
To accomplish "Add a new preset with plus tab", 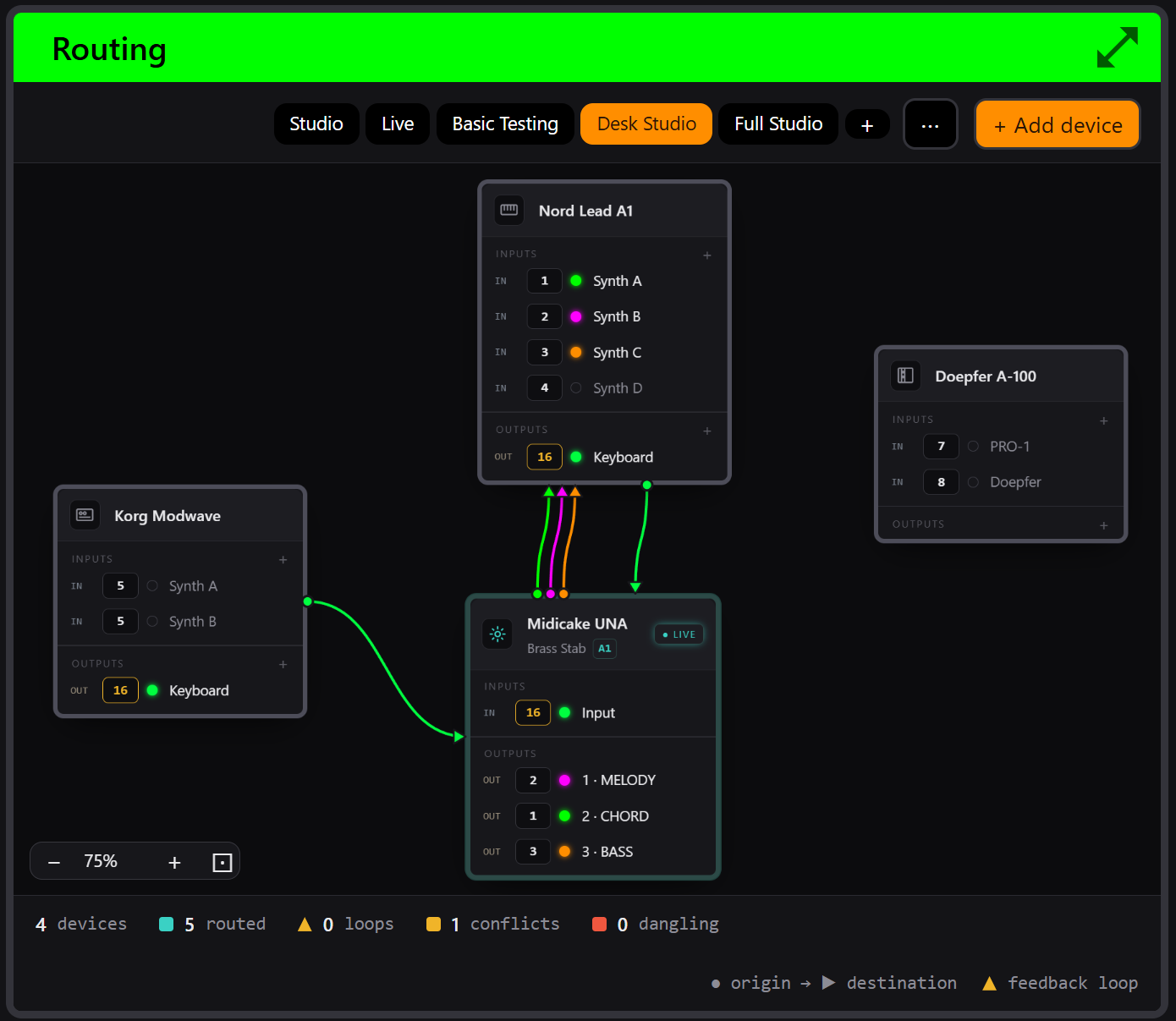I will point(867,126).
